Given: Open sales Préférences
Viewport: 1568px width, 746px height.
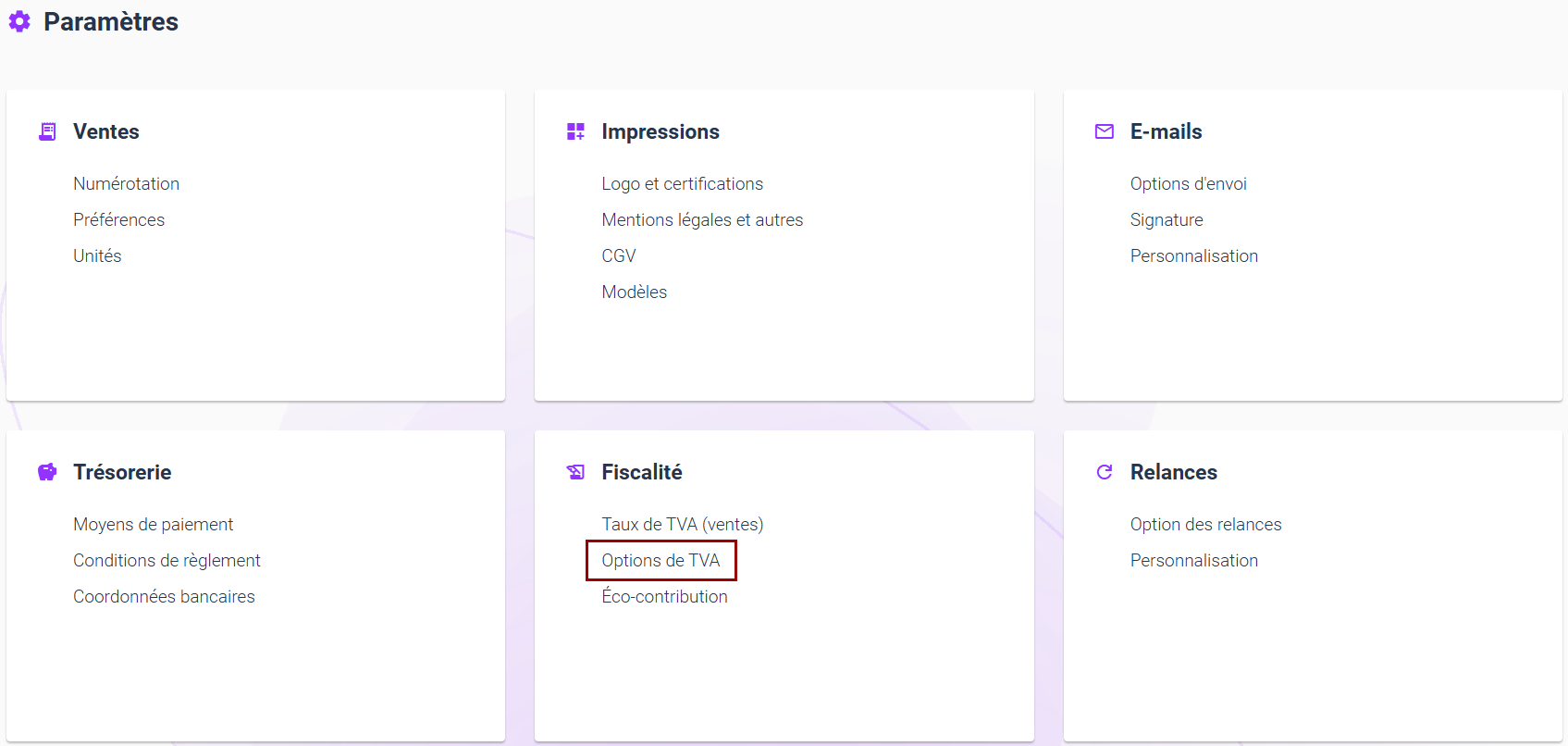Looking at the screenshot, I should pos(119,219).
